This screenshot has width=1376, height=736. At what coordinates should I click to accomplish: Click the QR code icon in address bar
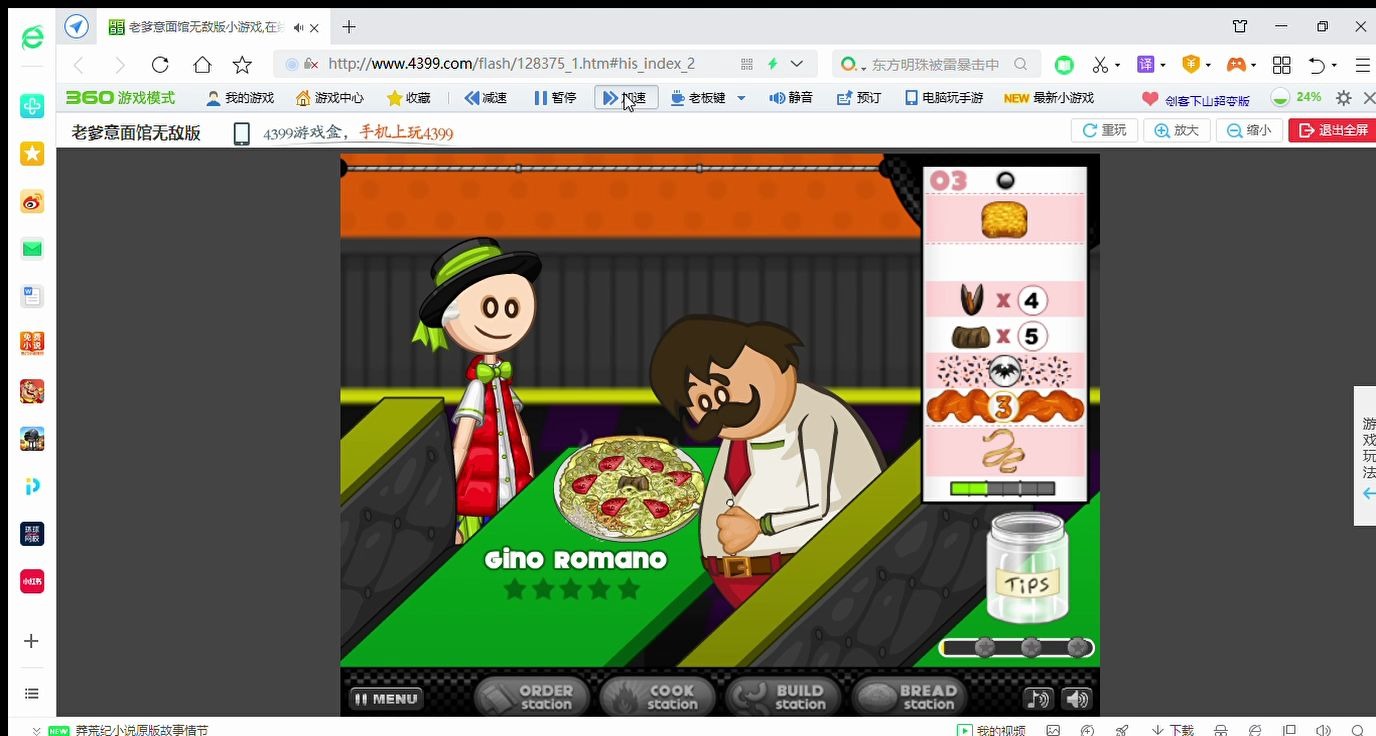746,64
